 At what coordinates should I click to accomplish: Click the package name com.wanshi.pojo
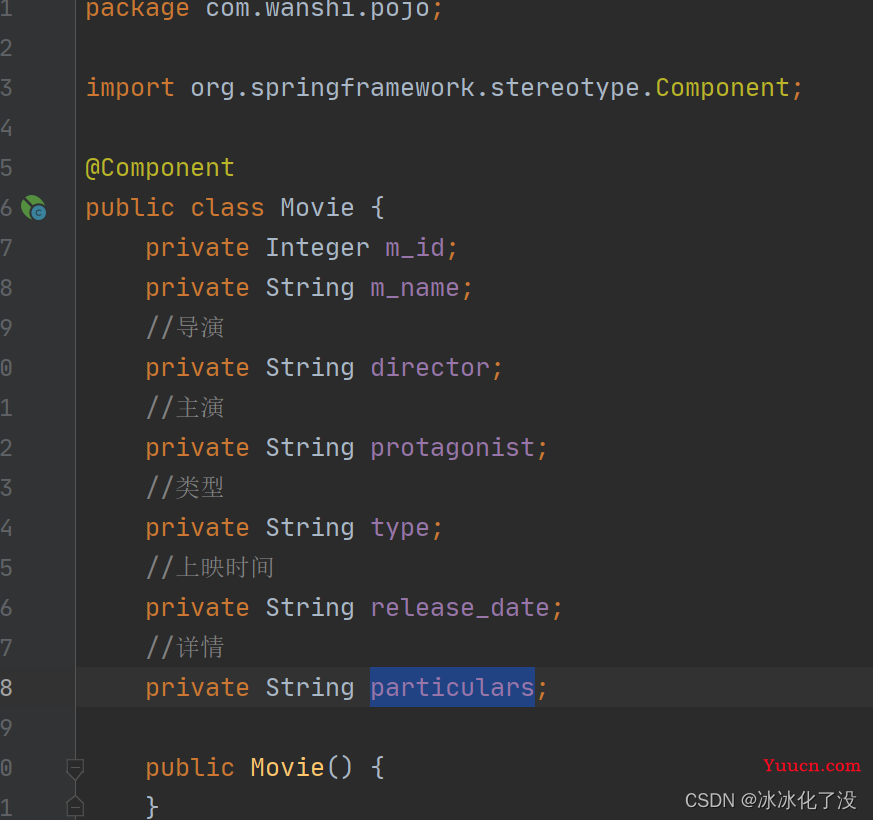(x=317, y=9)
